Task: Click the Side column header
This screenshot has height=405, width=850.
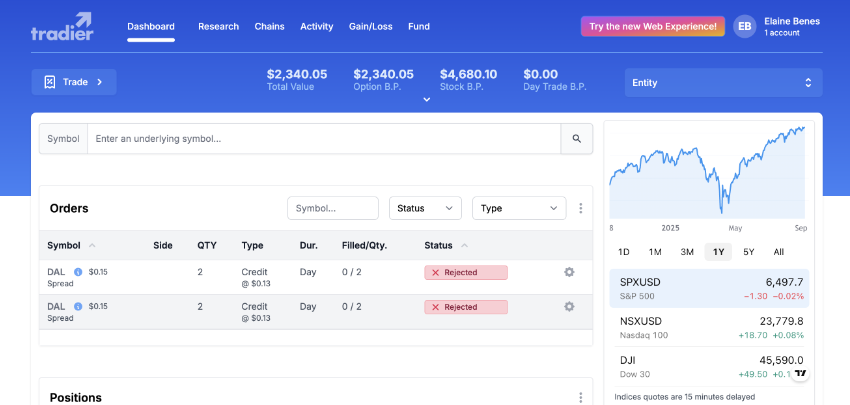Action: click(x=163, y=246)
